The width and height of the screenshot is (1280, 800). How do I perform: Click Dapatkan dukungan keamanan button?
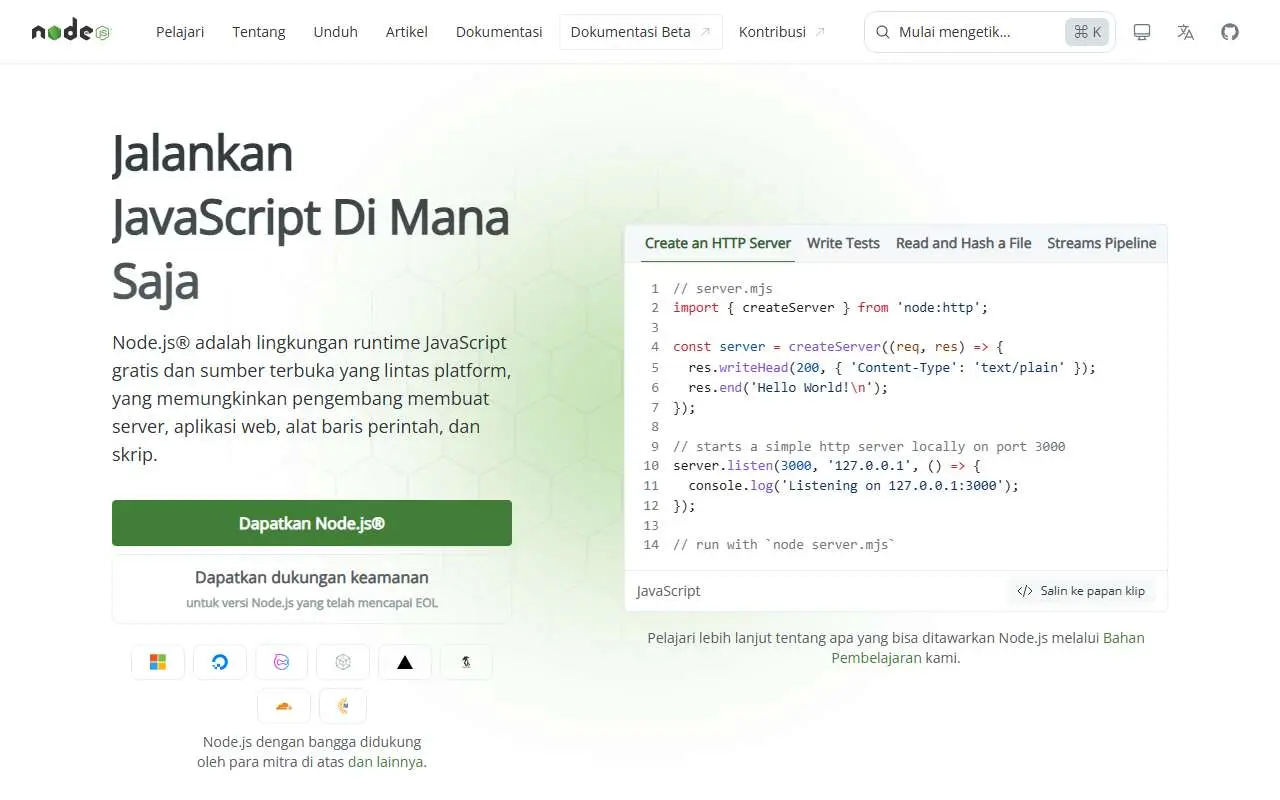[x=312, y=589]
